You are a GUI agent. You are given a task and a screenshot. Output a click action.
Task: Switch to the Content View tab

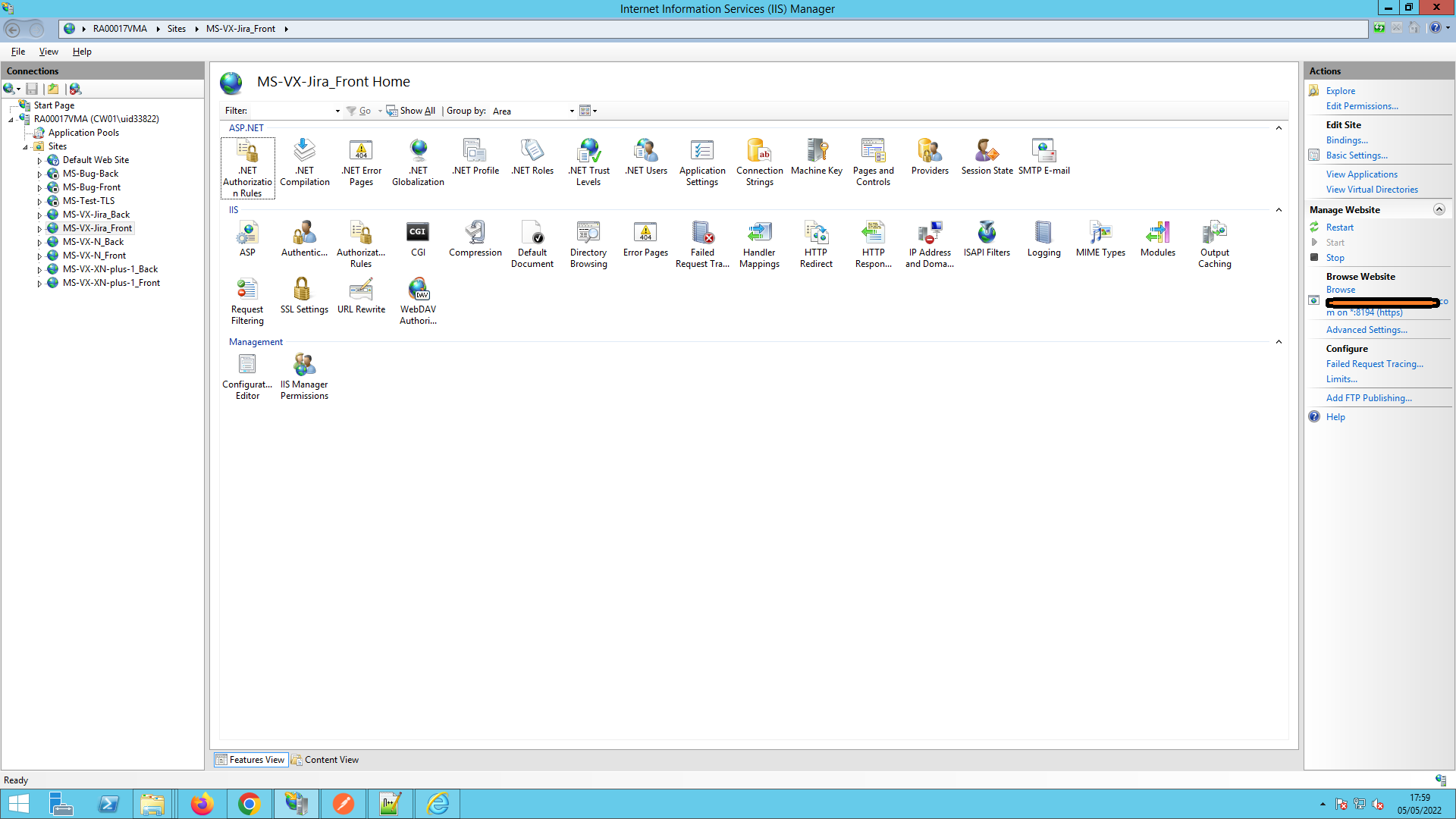(325, 760)
